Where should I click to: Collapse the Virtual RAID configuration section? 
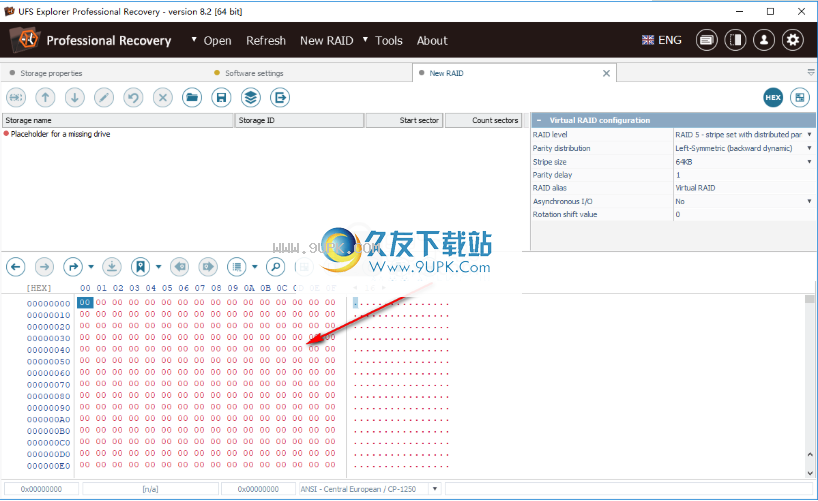[x=539, y=121]
